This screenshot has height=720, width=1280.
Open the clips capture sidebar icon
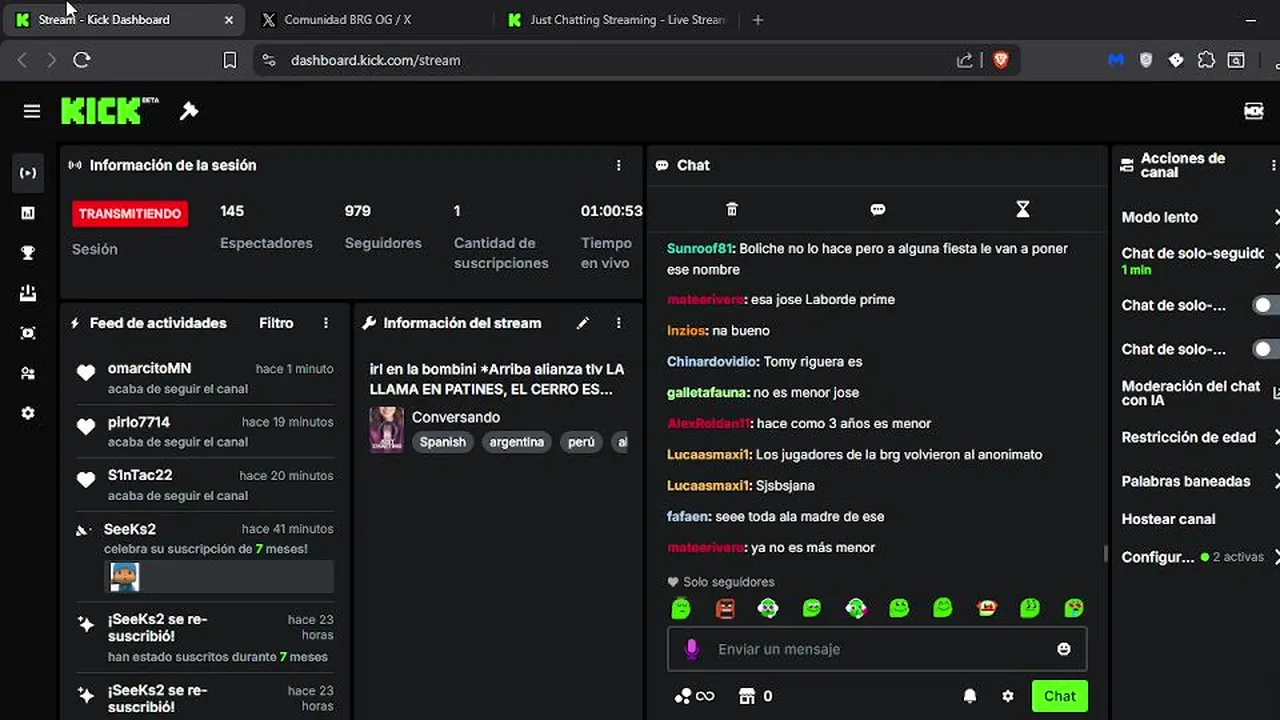pyautogui.click(x=28, y=333)
